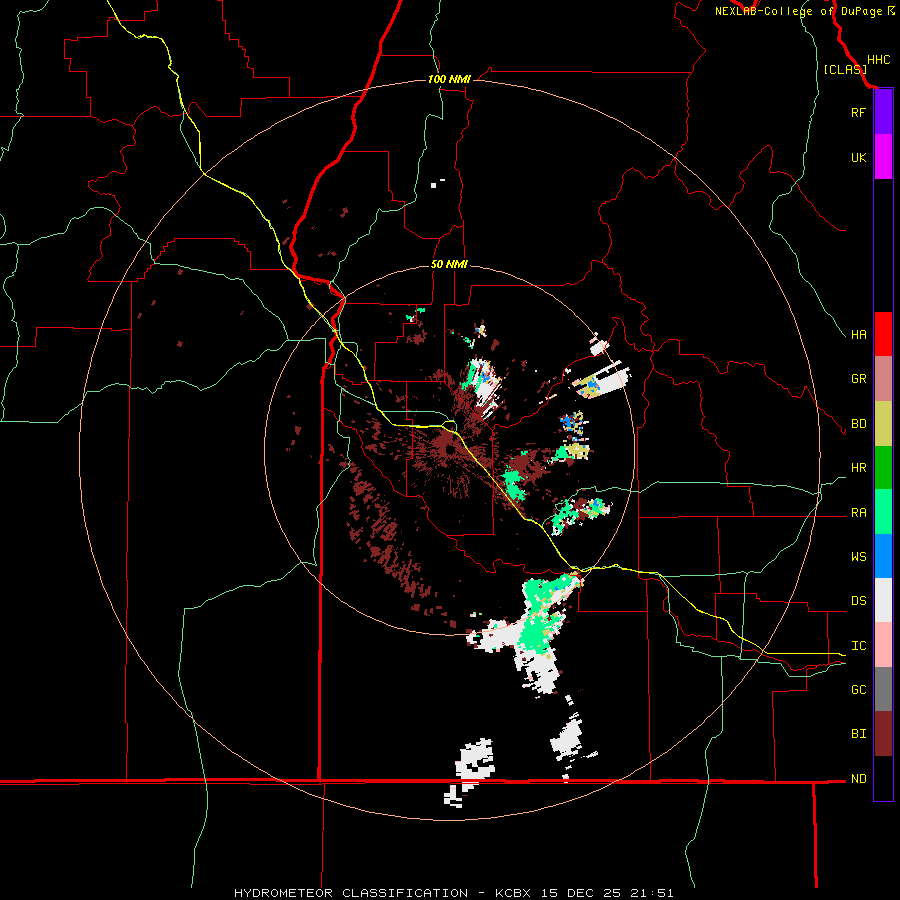The height and width of the screenshot is (900, 900).
Task: Click the RA light green swatch
Action: 883,512
